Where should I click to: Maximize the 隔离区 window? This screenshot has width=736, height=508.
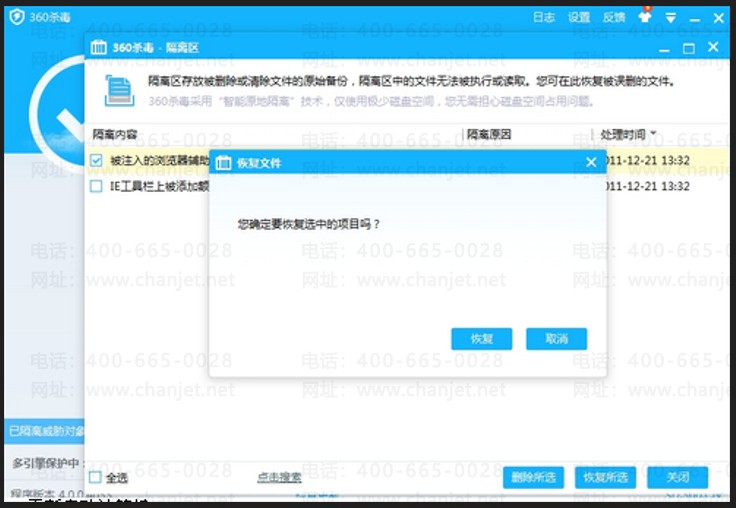[x=689, y=48]
